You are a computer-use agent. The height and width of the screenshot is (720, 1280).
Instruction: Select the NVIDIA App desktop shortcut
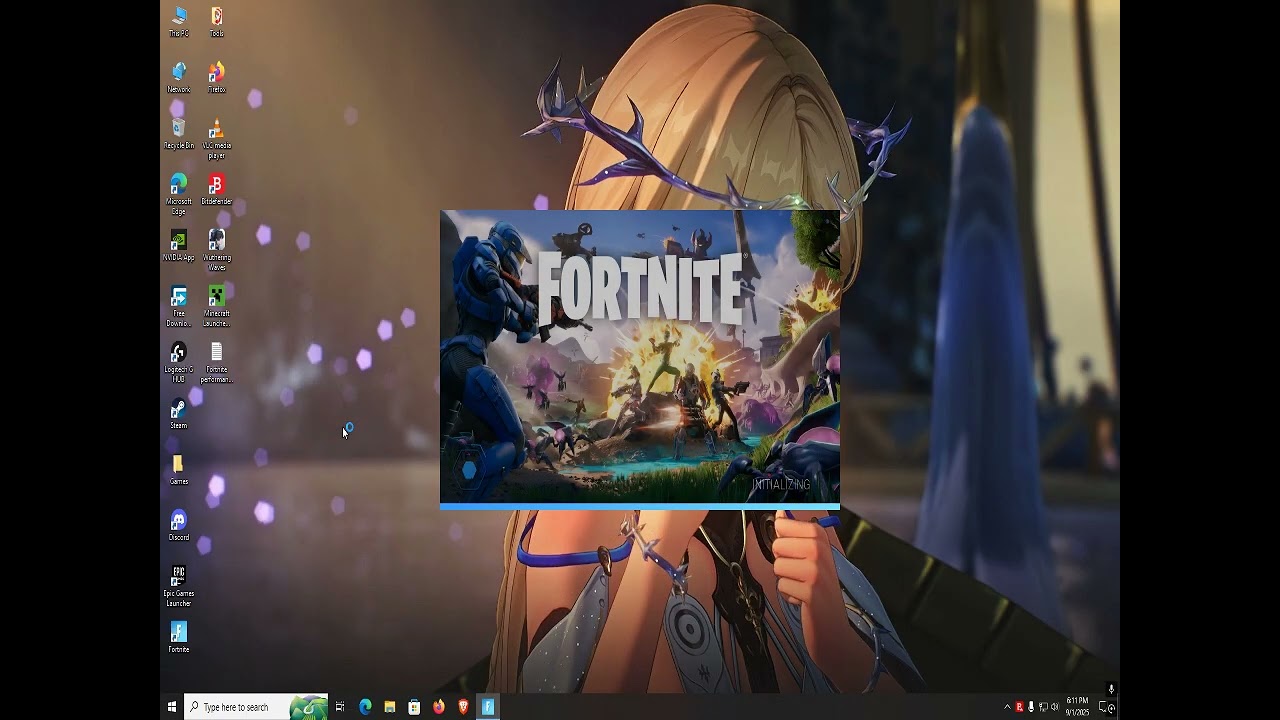coord(178,246)
